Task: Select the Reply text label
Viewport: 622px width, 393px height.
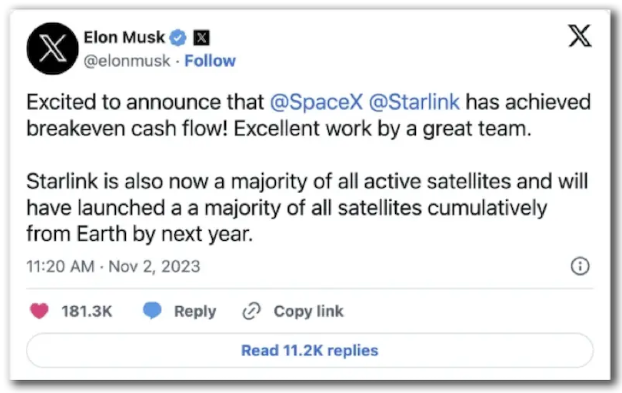Action: 195,312
